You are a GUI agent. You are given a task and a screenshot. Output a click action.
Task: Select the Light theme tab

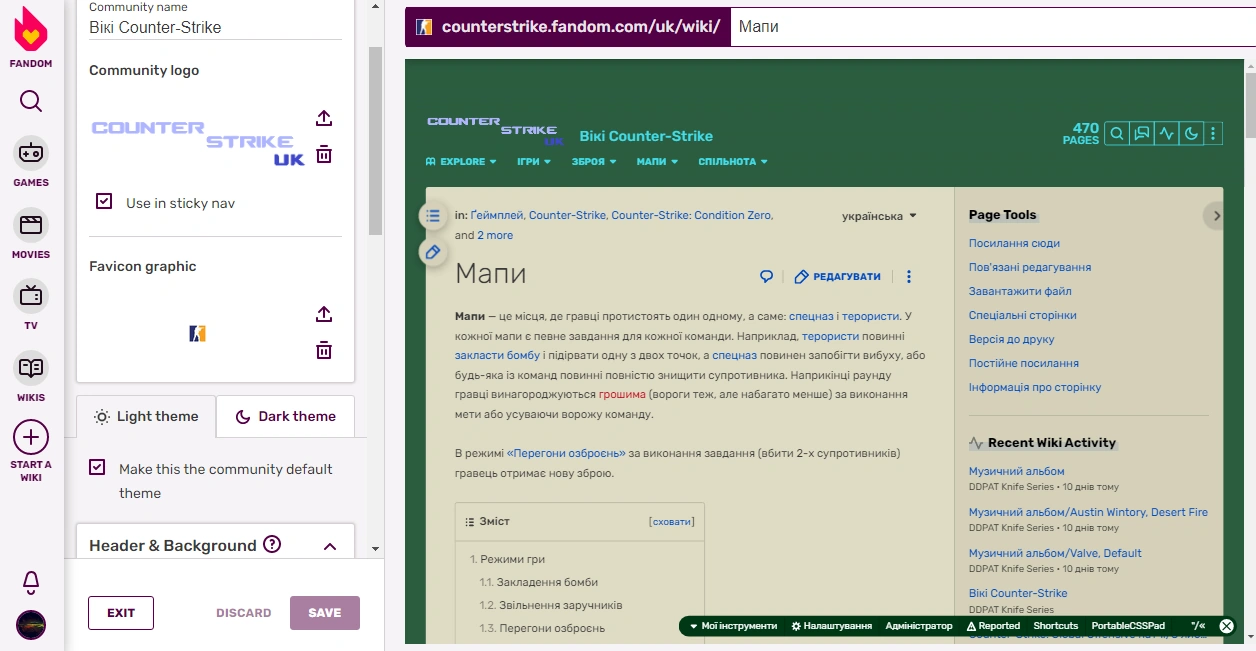click(146, 416)
